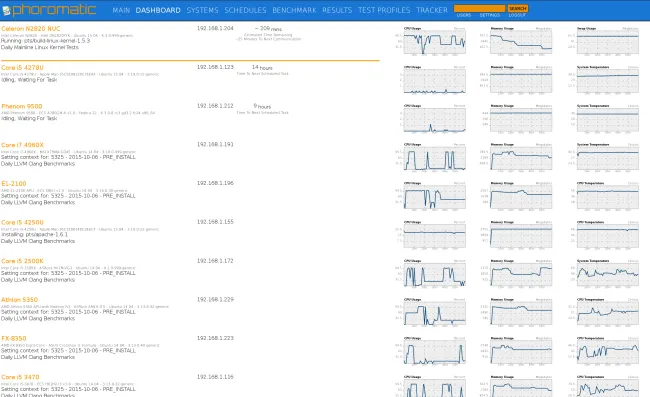Open the SETTINGS link

490,15
